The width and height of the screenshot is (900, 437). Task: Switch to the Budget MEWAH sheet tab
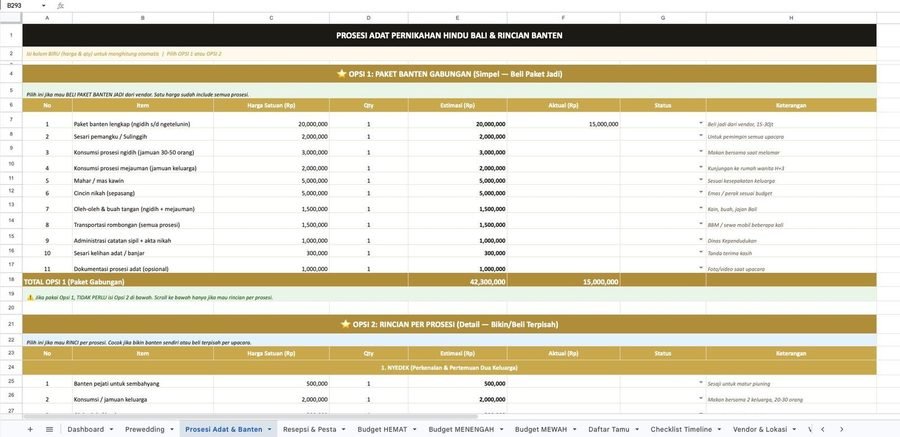coord(541,430)
